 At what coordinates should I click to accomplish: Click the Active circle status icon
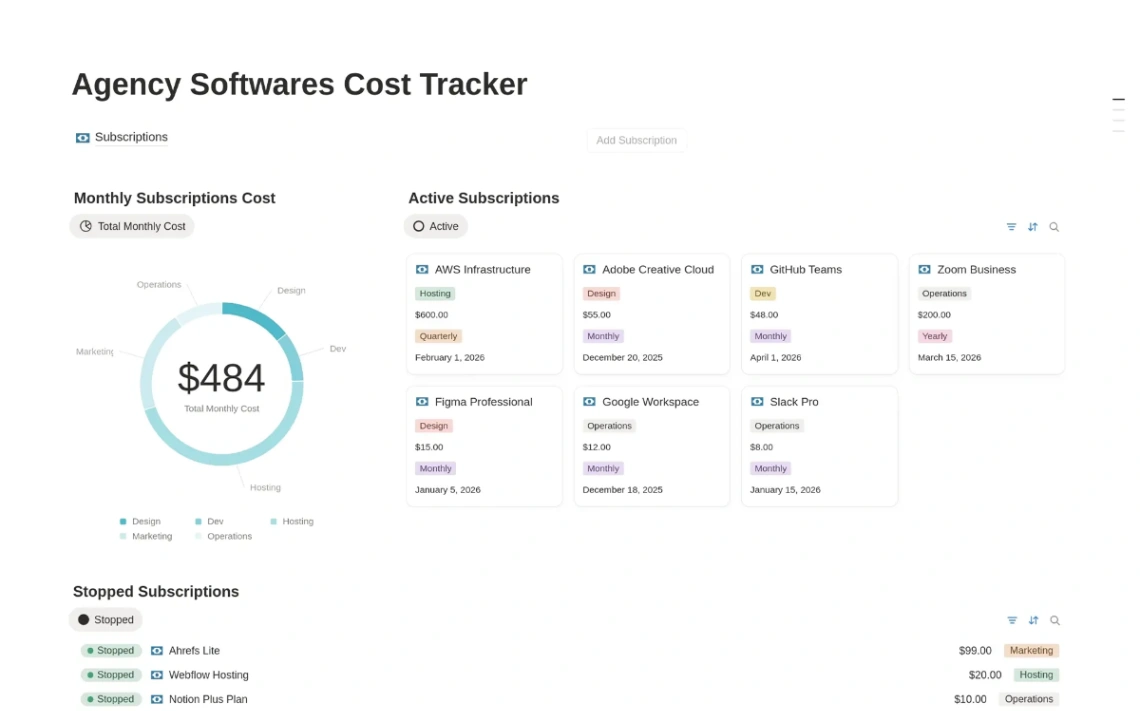pyautogui.click(x=419, y=226)
